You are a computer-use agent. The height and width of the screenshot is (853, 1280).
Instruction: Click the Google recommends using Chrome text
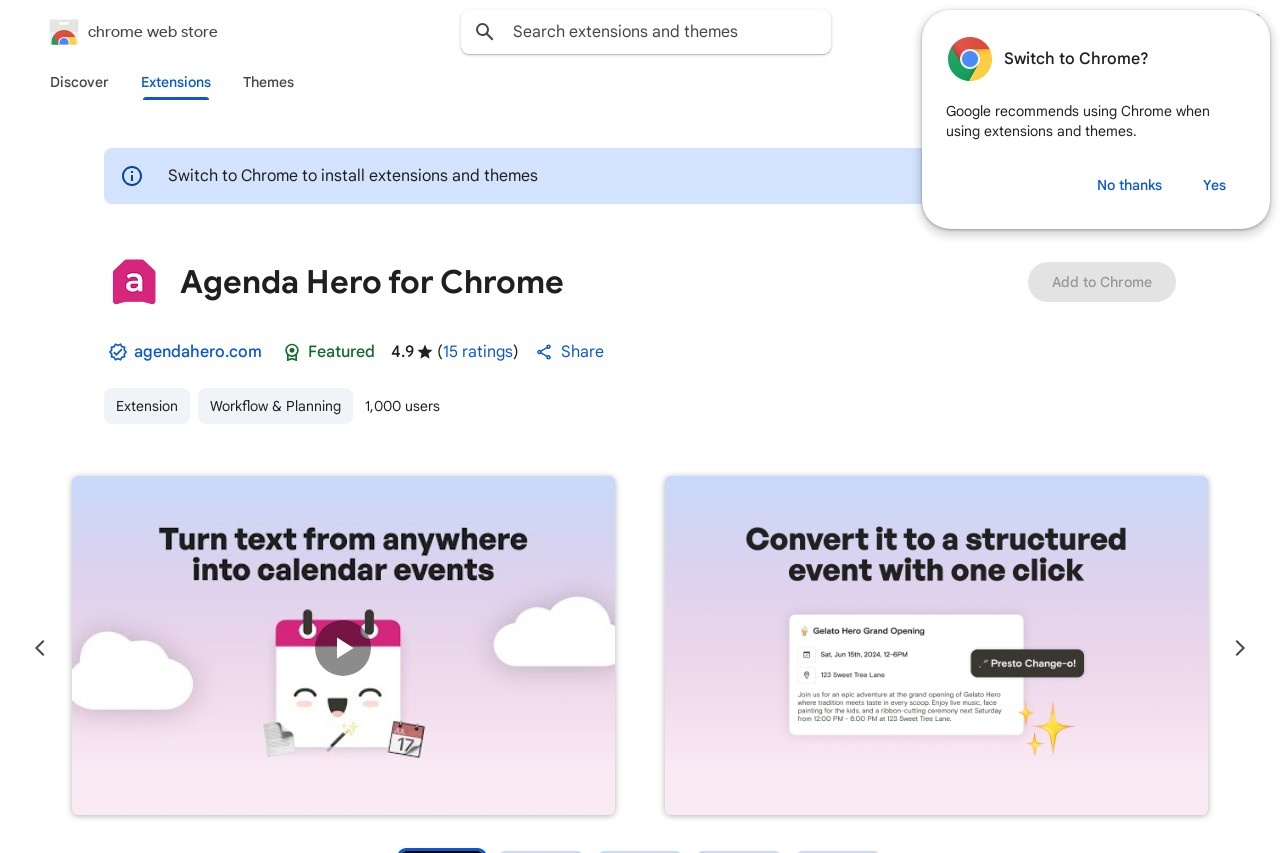1078,121
